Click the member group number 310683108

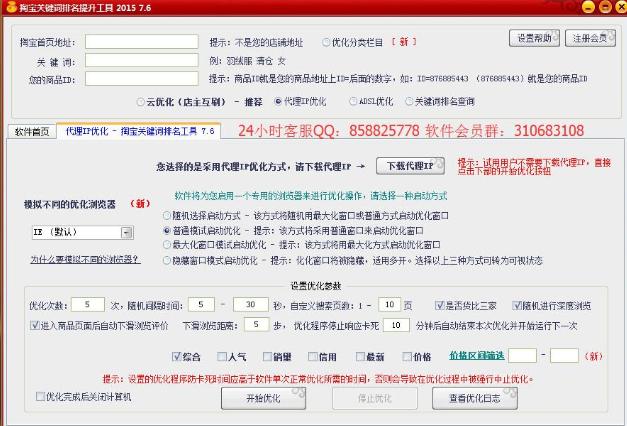549,130
